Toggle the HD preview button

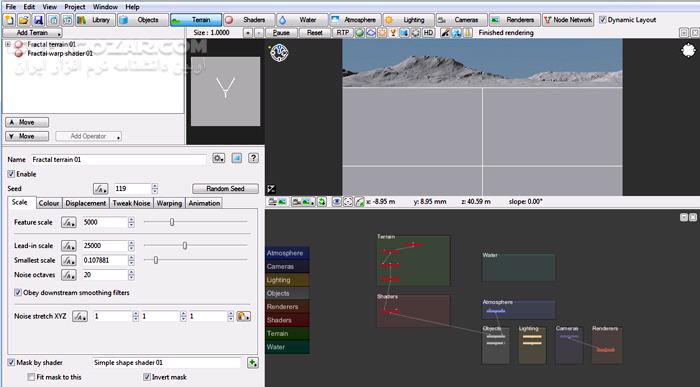point(428,33)
